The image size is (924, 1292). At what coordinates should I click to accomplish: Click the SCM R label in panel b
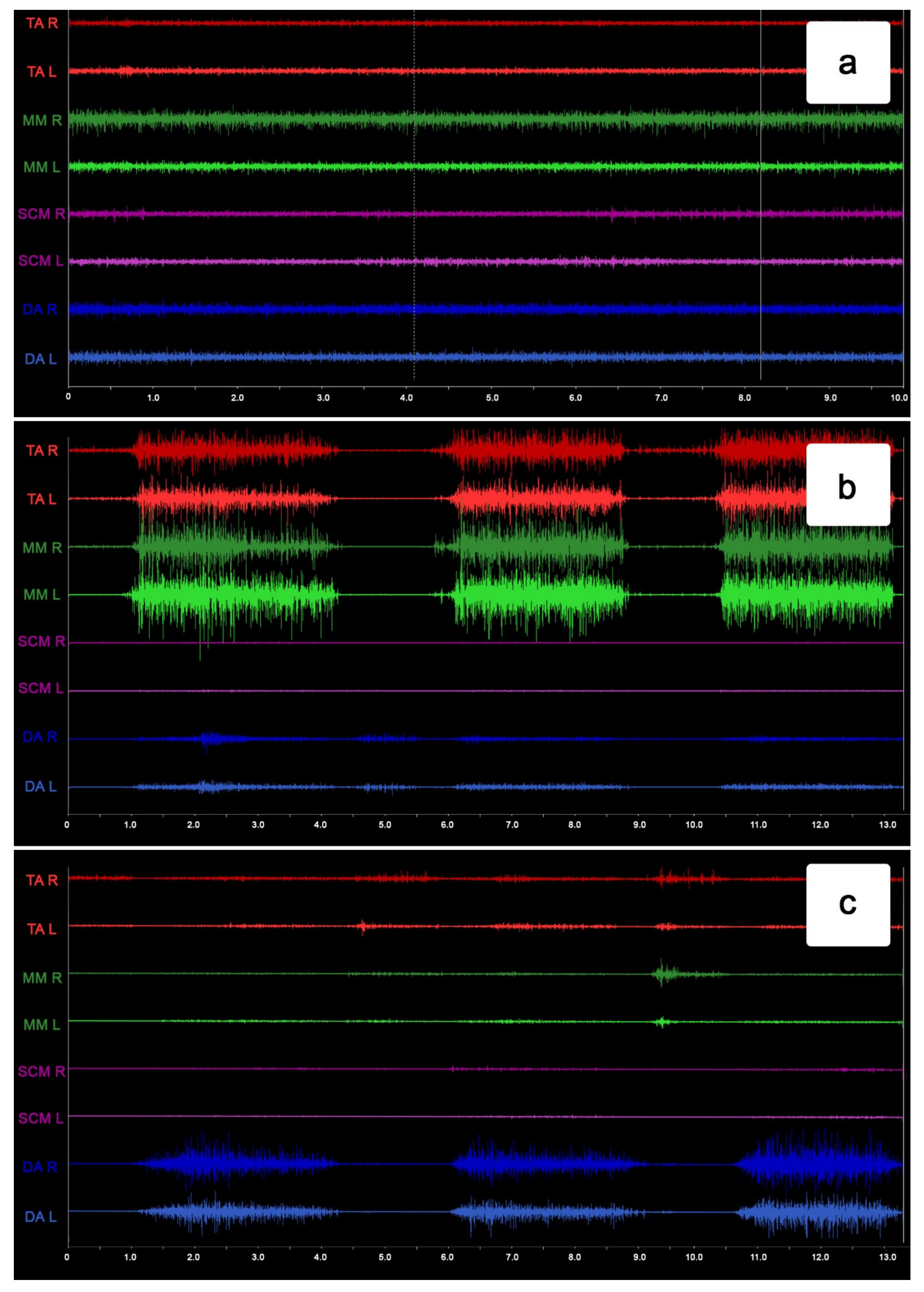tap(42, 642)
